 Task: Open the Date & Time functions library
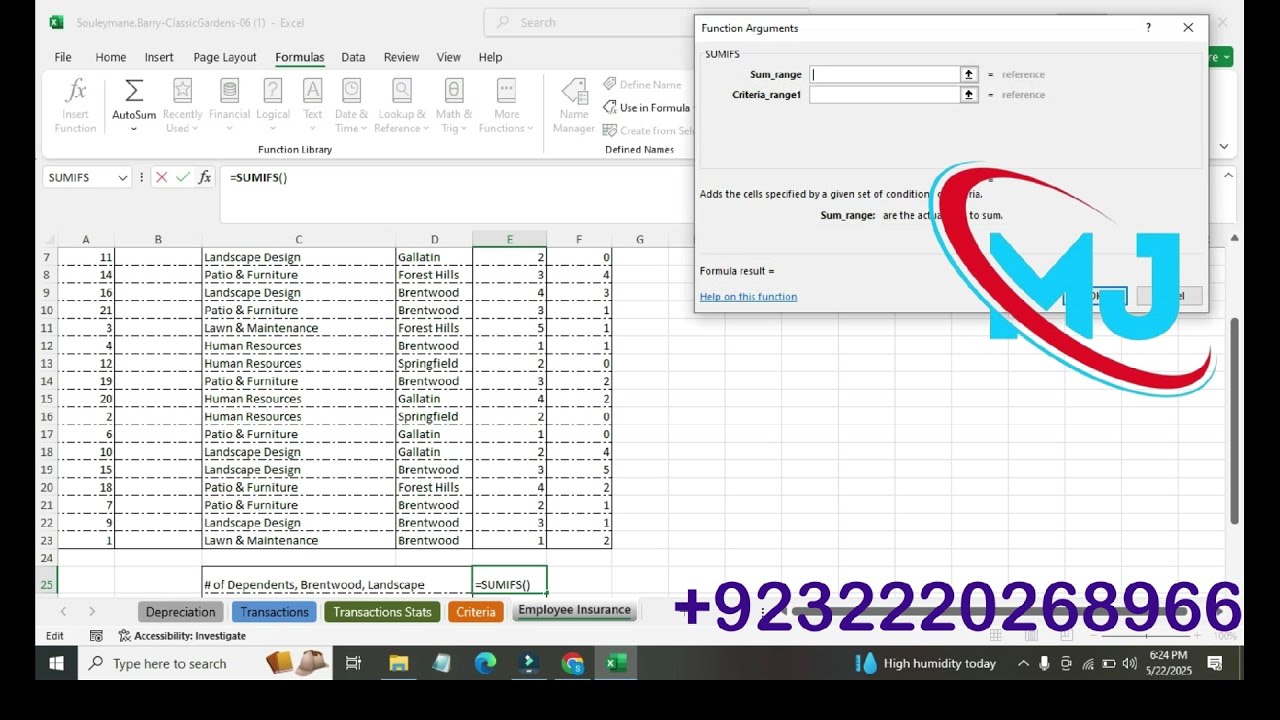point(351,105)
